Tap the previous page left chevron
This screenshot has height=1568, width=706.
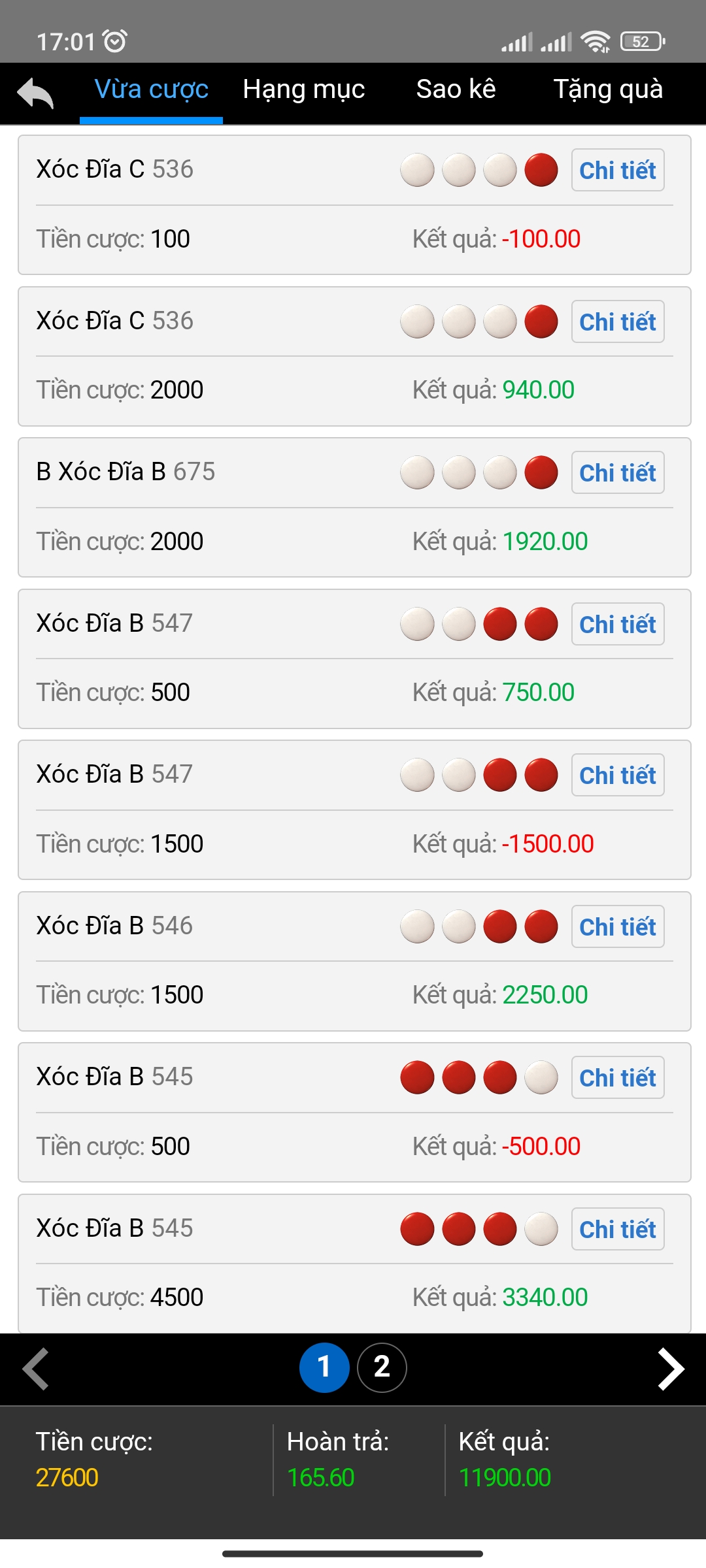(36, 1369)
